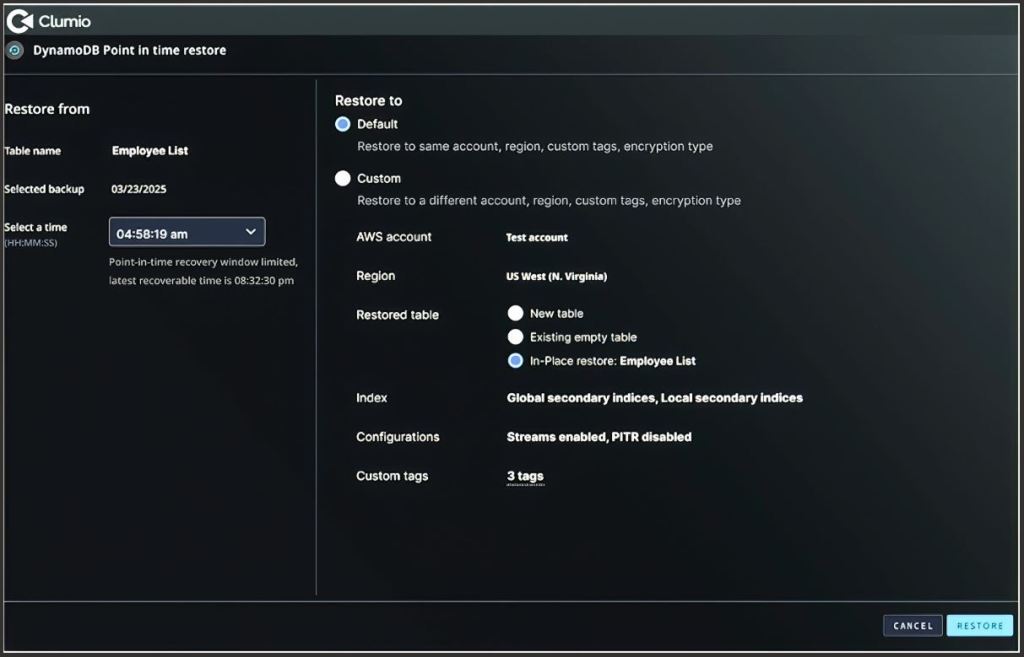Click the DynamoDB Point in time restore title
The width and height of the screenshot is (1024, 657).
coord(129,50)
